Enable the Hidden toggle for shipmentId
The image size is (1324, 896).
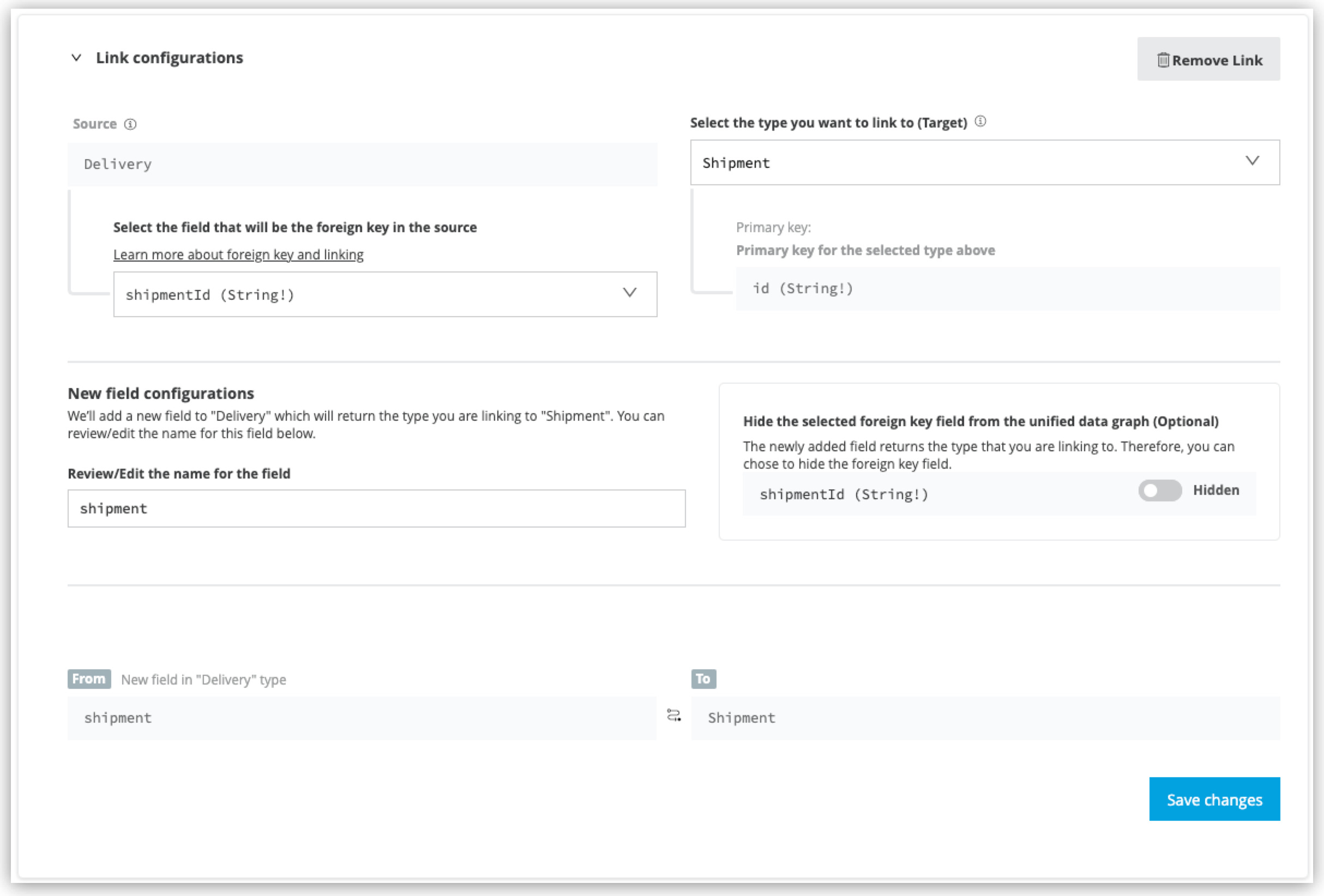coord(1159,490)
